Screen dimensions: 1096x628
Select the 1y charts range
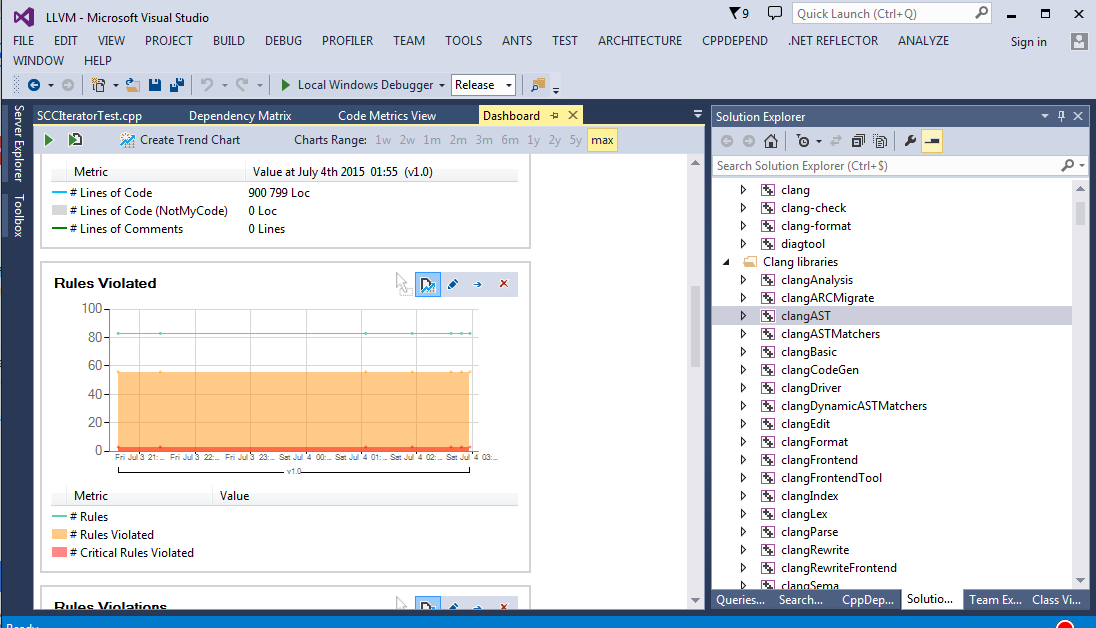coord(533,140)
